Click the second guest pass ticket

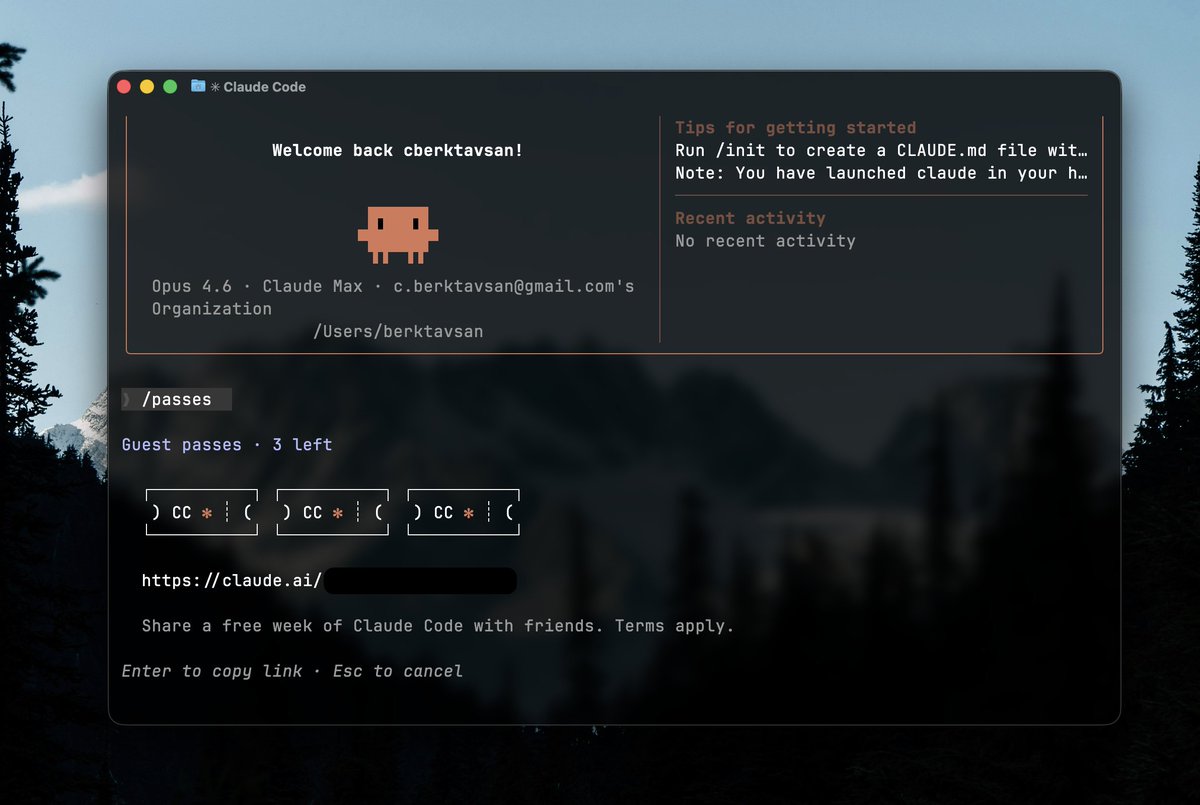(x=332, y=512)
